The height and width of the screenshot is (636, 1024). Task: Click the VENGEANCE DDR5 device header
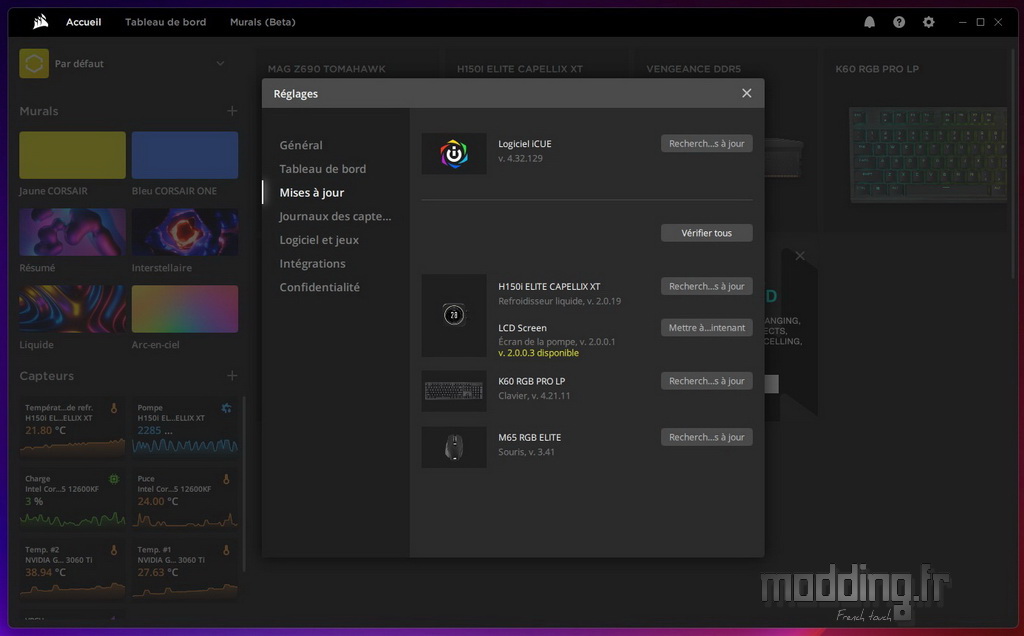pos(694,69)
